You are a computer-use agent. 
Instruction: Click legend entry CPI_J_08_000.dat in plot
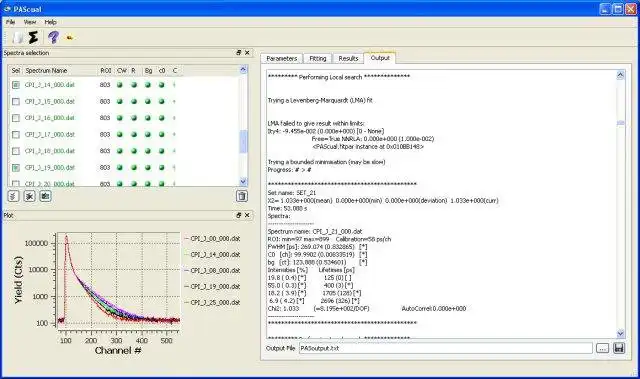pyautogui.click(x=215, y=270)
